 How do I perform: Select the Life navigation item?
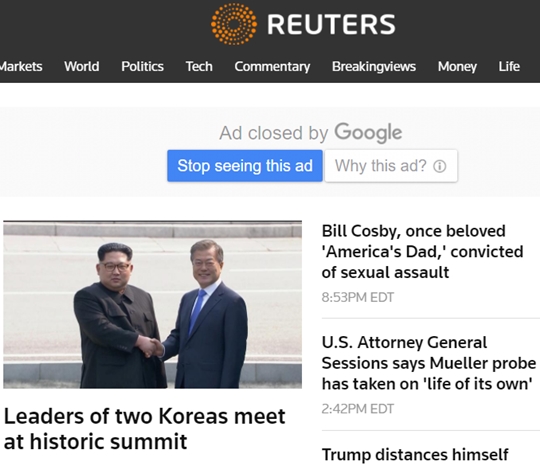tap(509, 66)
